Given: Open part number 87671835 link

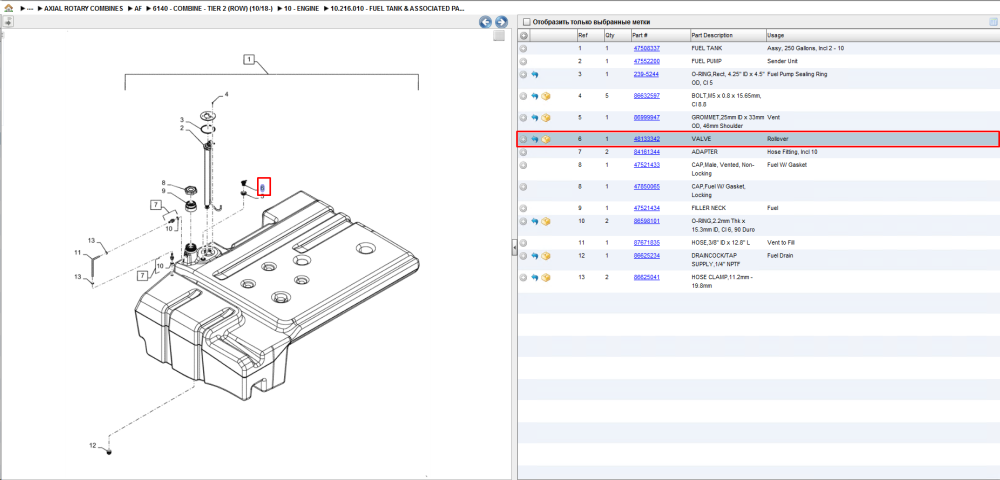Looking at the screenshot, I should [x=647, y=243].
